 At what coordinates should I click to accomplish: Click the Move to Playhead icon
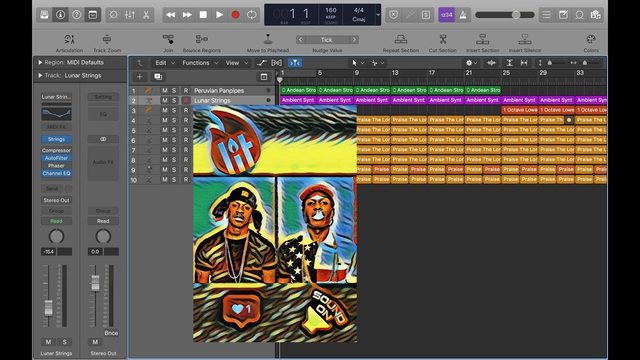268,40
